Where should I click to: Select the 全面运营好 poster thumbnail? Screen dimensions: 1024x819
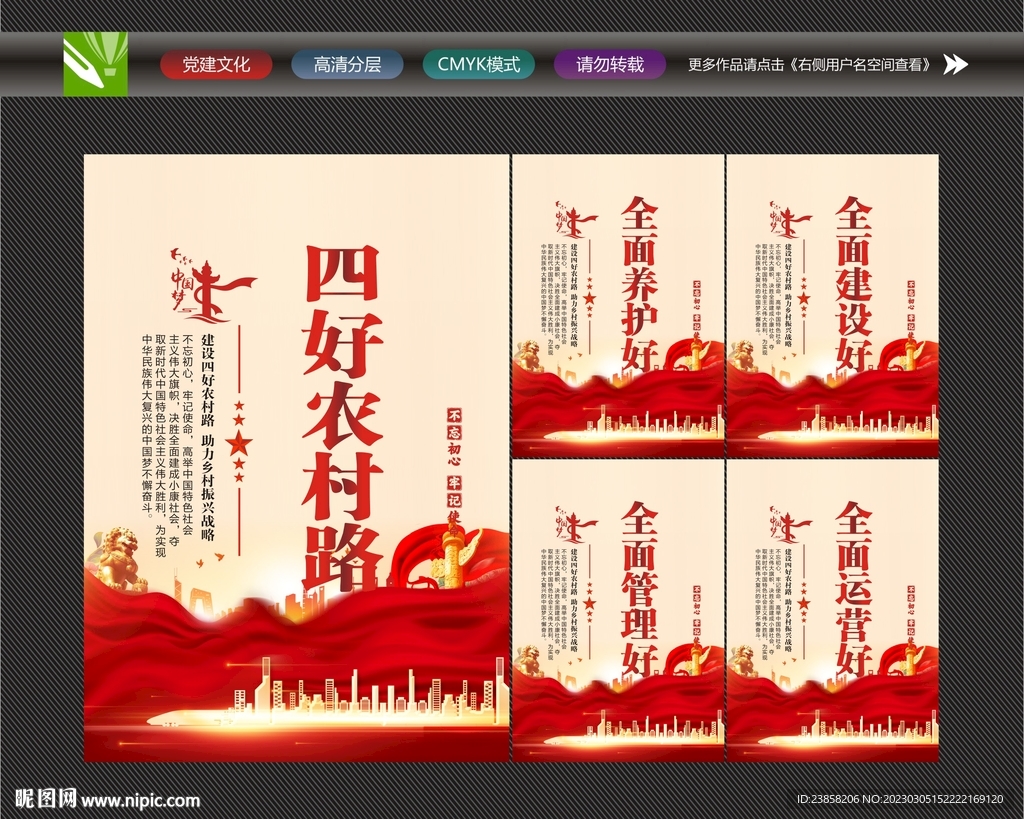click(x=833, y=611)
